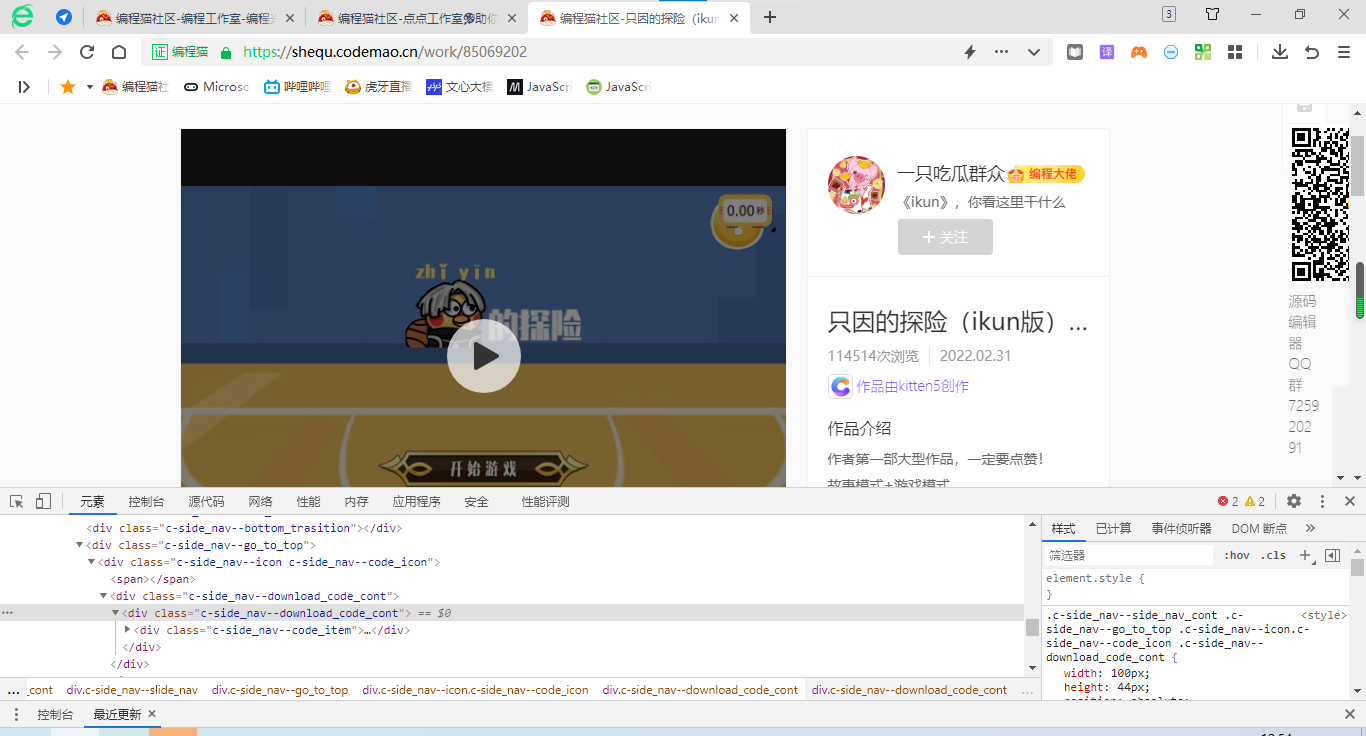Click the red error count indicator
Screen dimensions: 1366x736
1228,501
